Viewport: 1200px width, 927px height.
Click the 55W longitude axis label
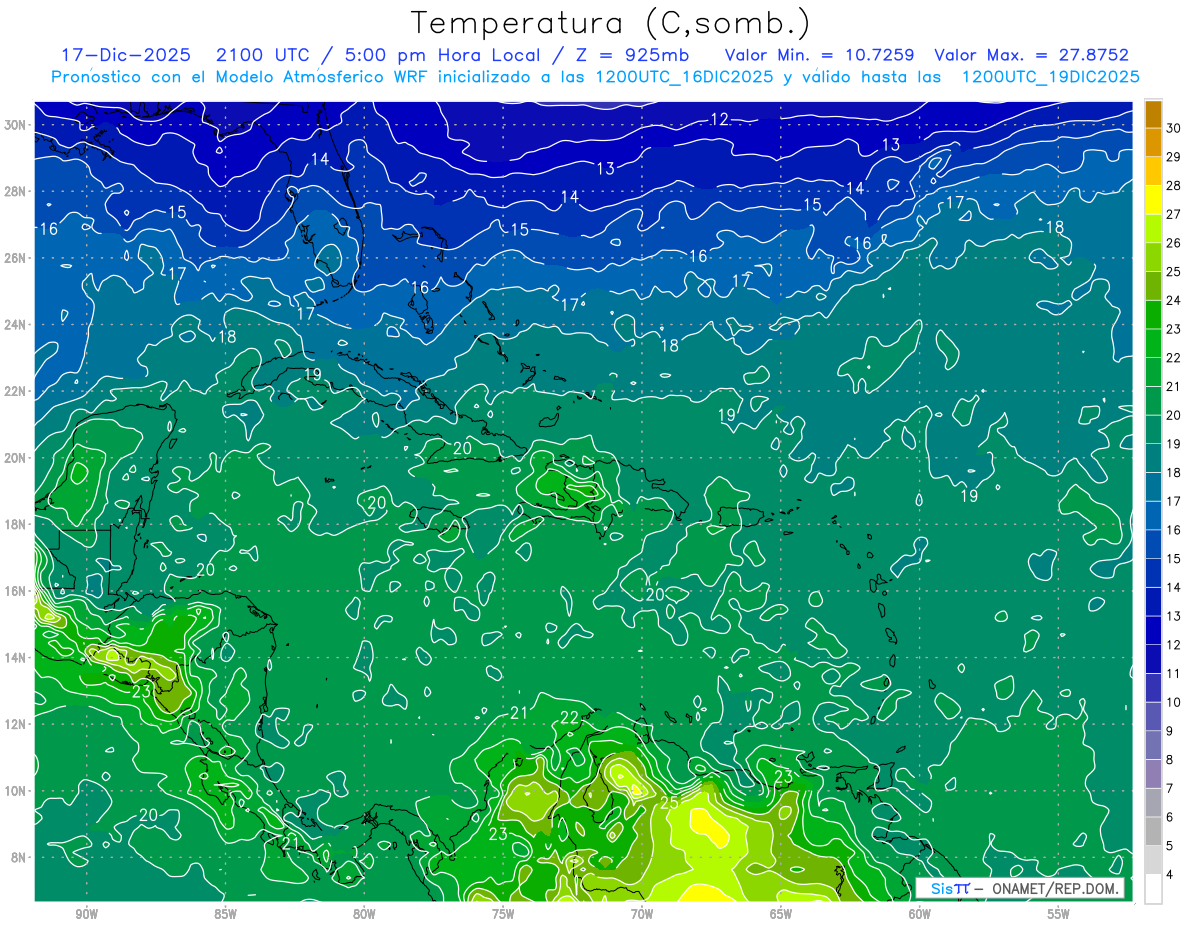tap(1059, 914)
